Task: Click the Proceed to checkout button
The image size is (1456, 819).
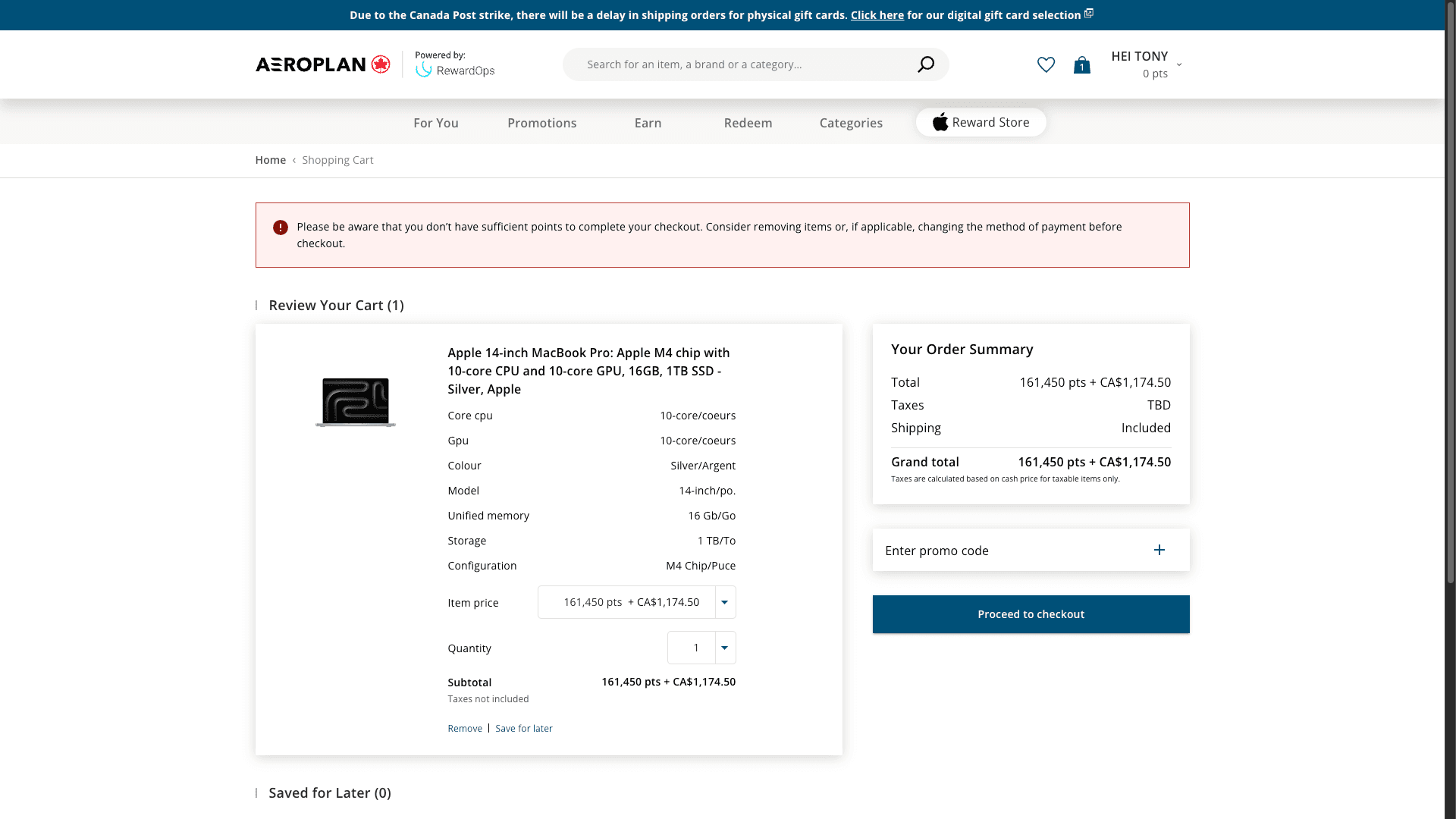Action: 1031,614
